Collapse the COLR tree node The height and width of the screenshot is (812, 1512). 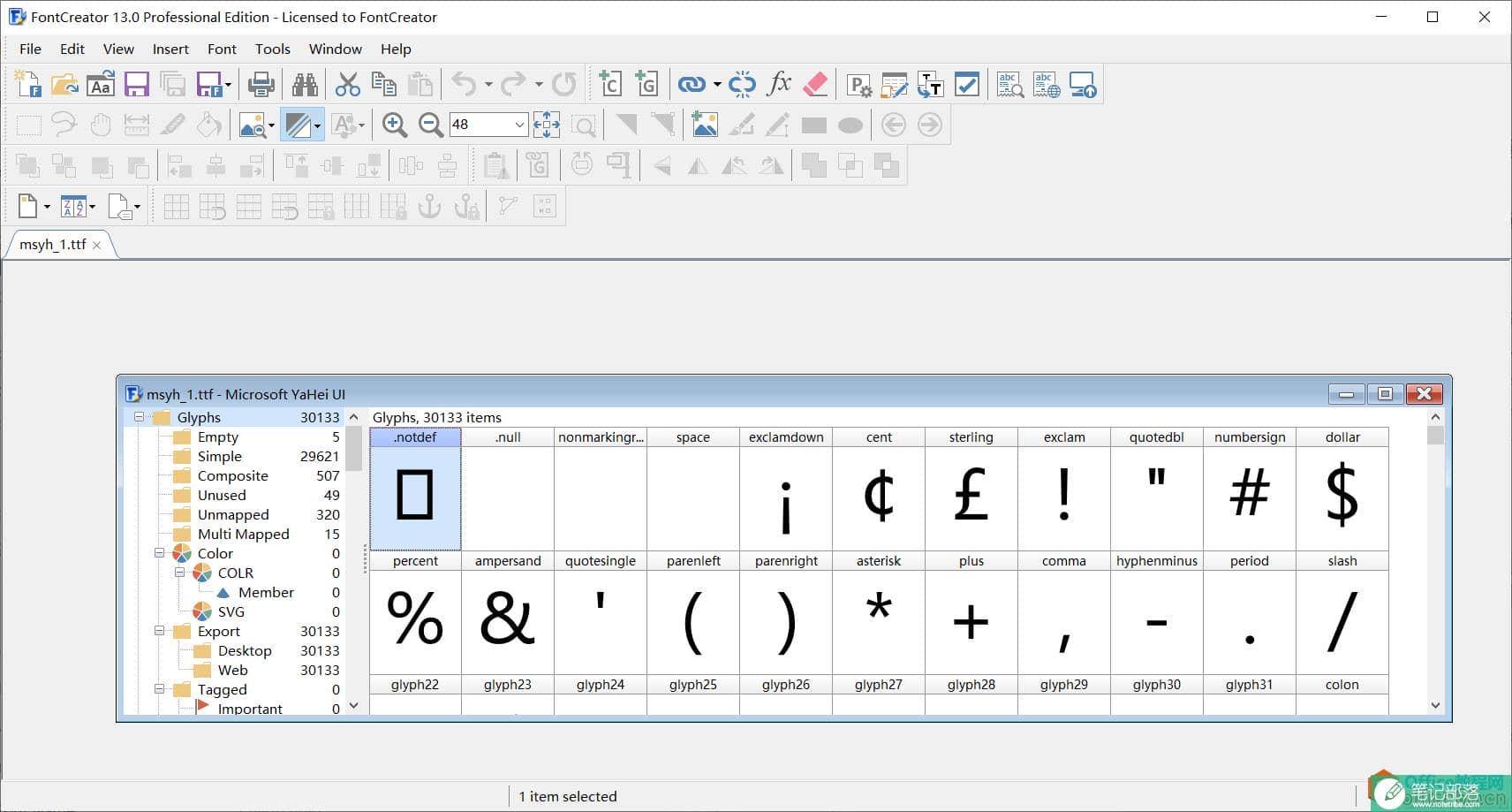click(179, 573)
